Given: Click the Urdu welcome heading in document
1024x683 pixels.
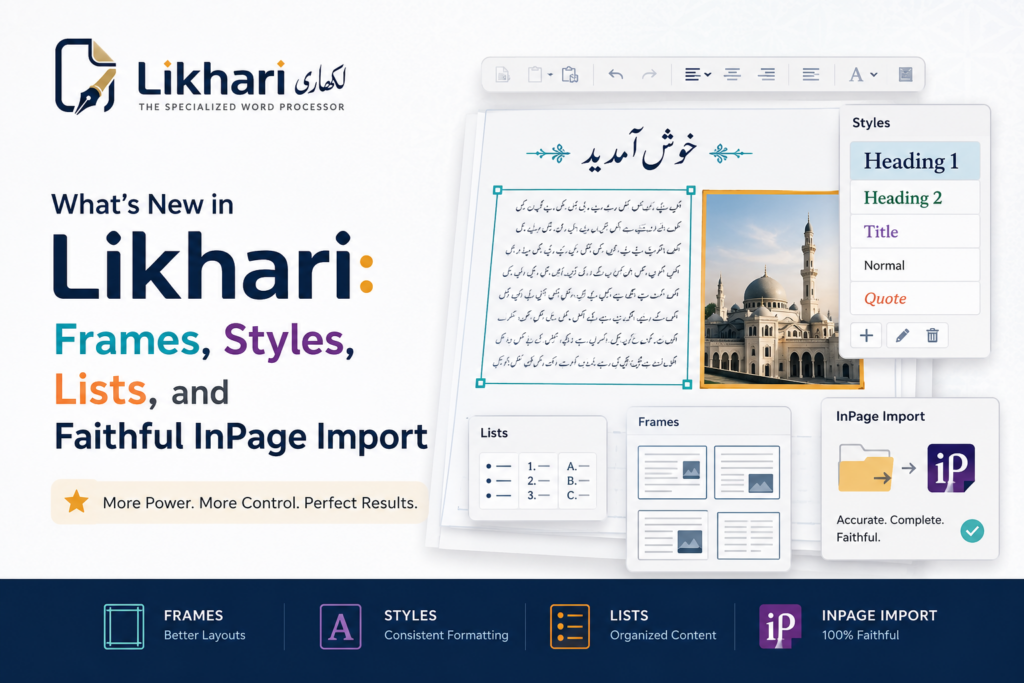Looking at the screenshot, I should (x=639, y=151).
